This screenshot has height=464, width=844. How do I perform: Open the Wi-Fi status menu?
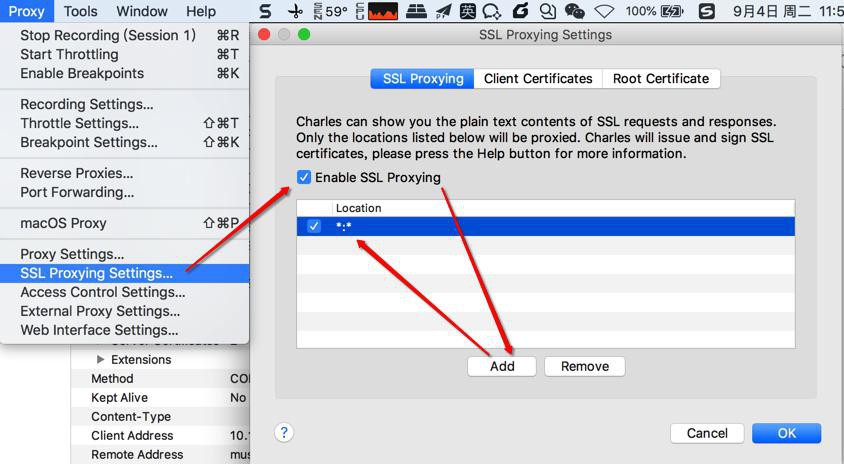[604, 11]
